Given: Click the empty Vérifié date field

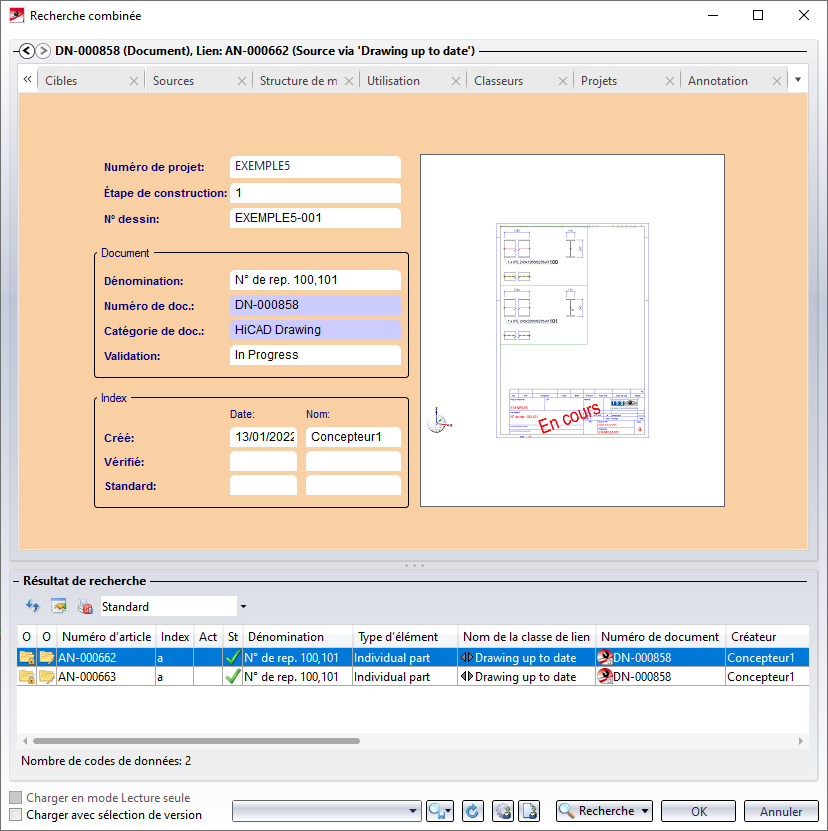Looking at the screenshot, I should [263, 462].
